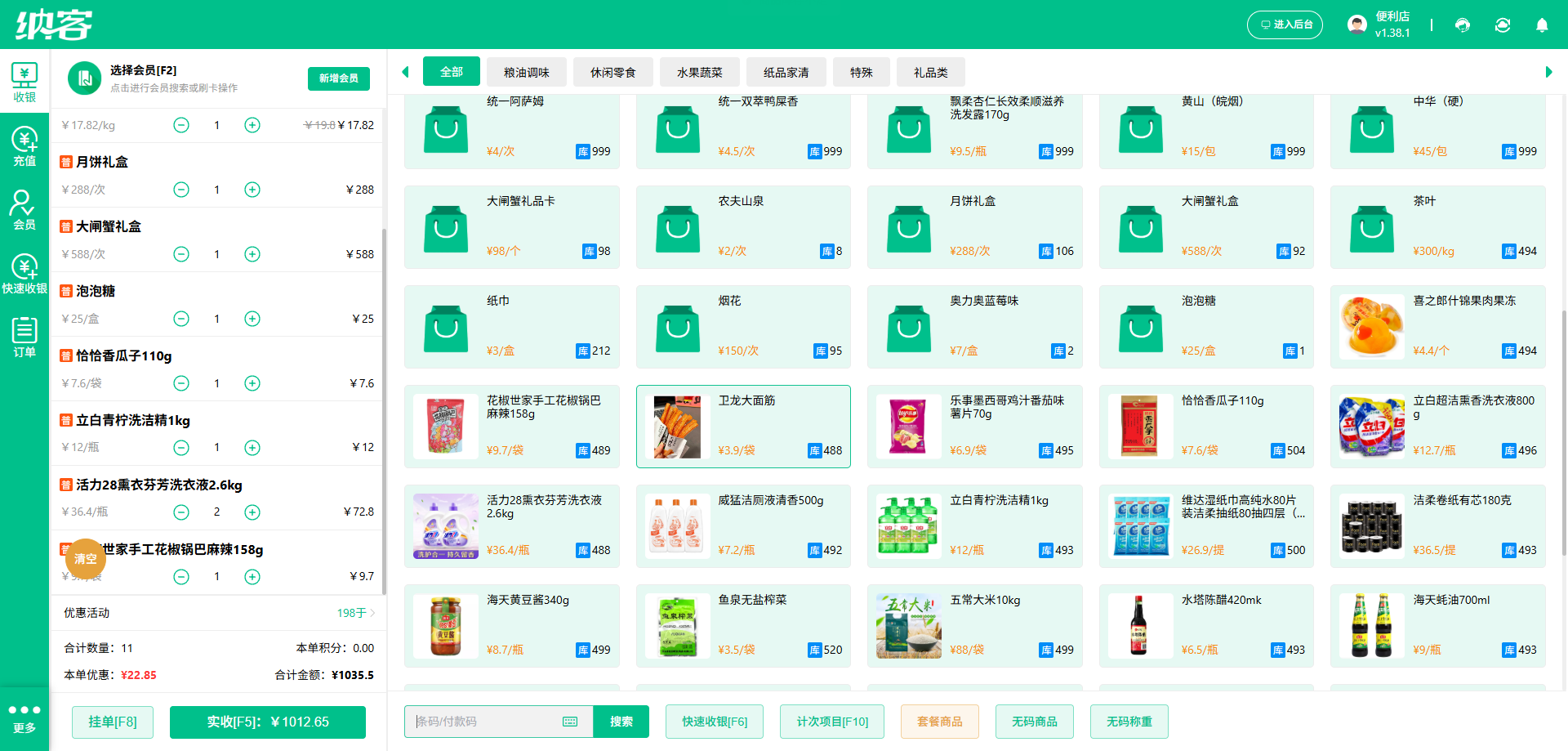
Task: Add 五常大米10kg product card to cart
Action: pos(975,626)
